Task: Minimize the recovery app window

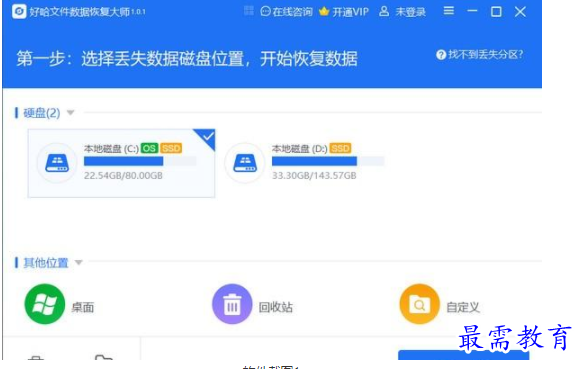Action: click(472, 11)
